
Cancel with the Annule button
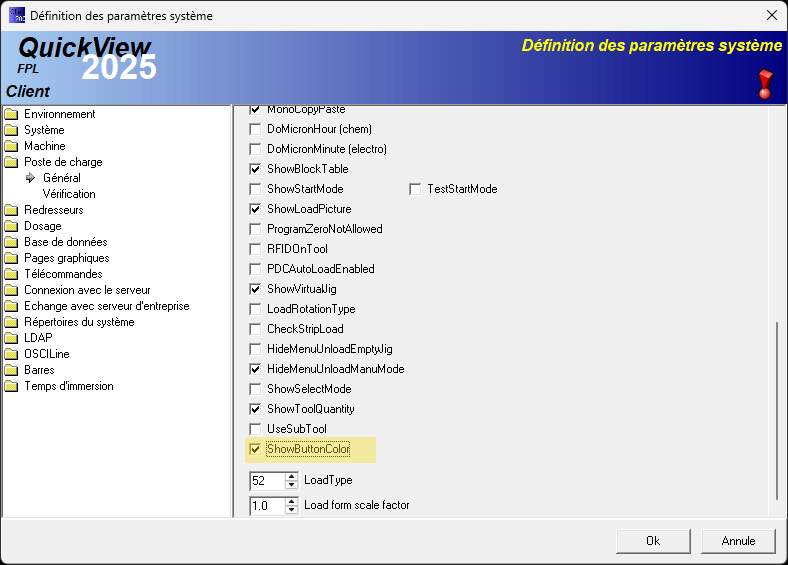(x=738, y=541)
